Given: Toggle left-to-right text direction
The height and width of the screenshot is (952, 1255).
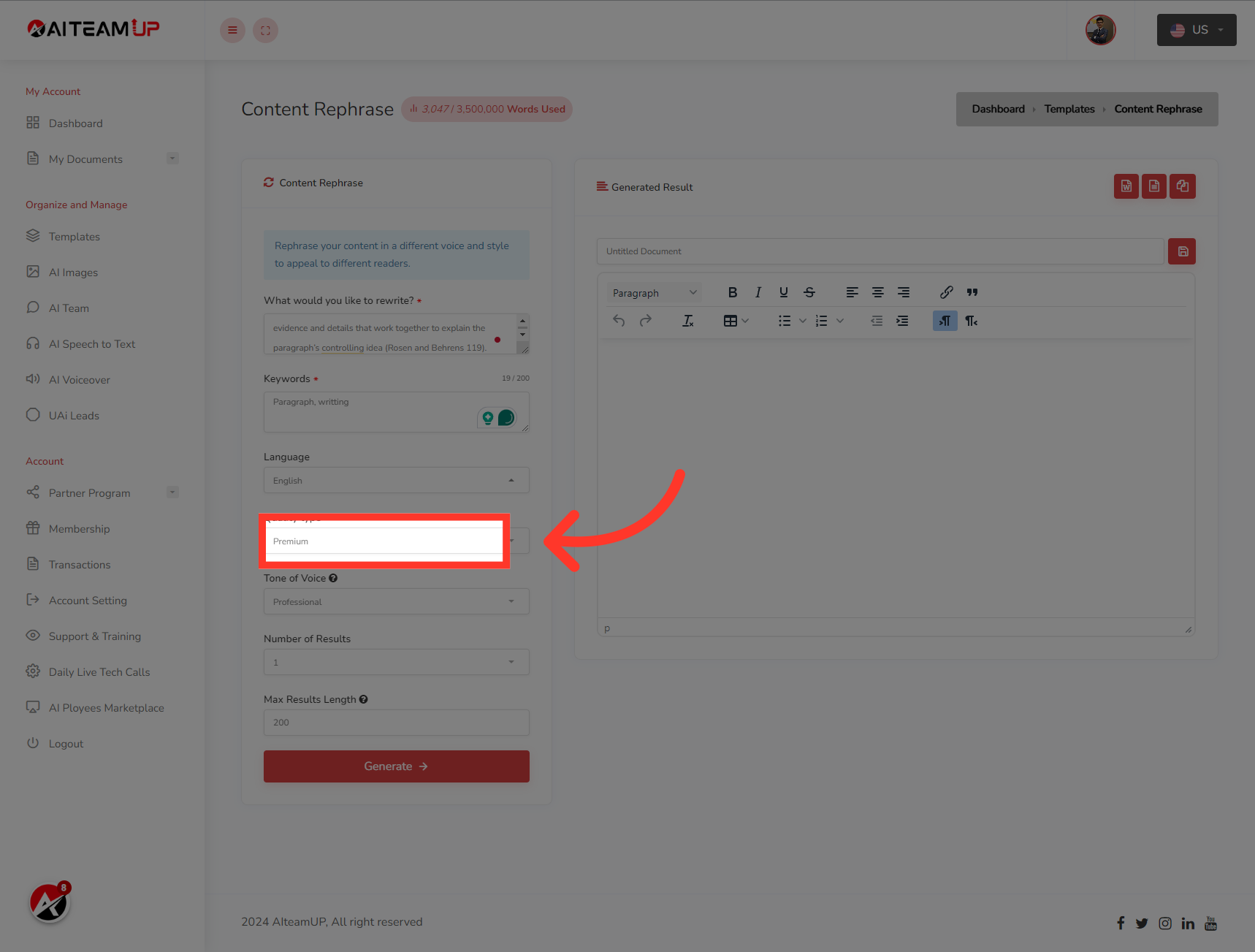Looking at the screenshot, I should point(945,321).
